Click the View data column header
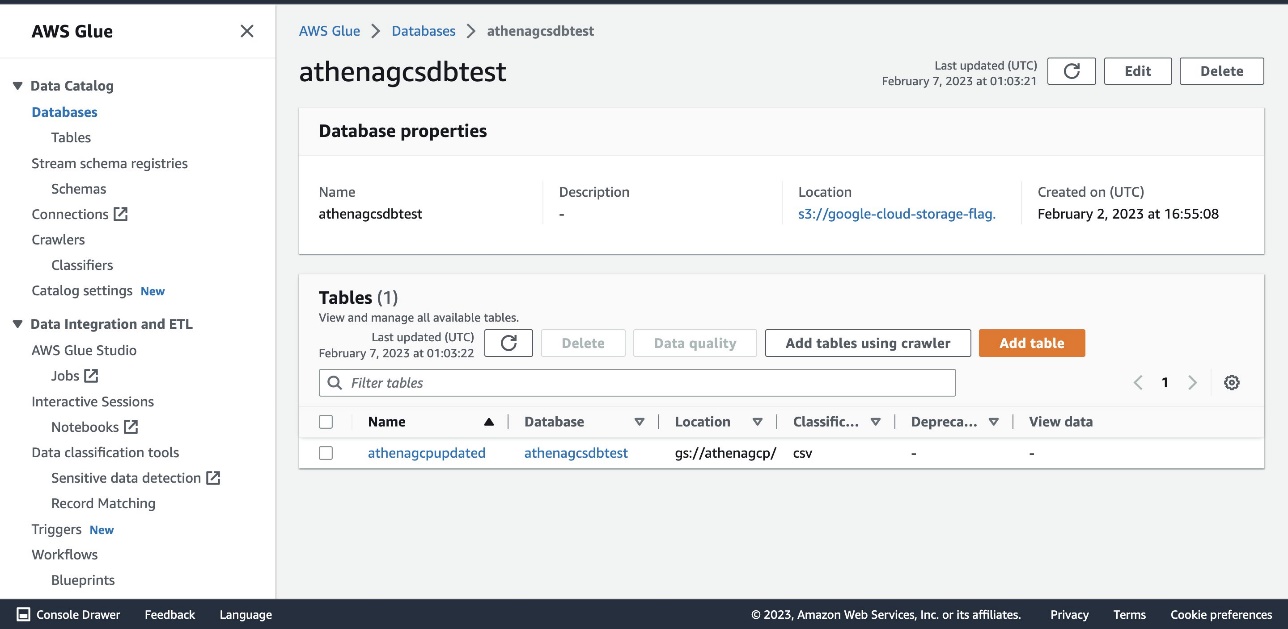1288x629 pixels. pyautogui.click(x=1061, y=422)
